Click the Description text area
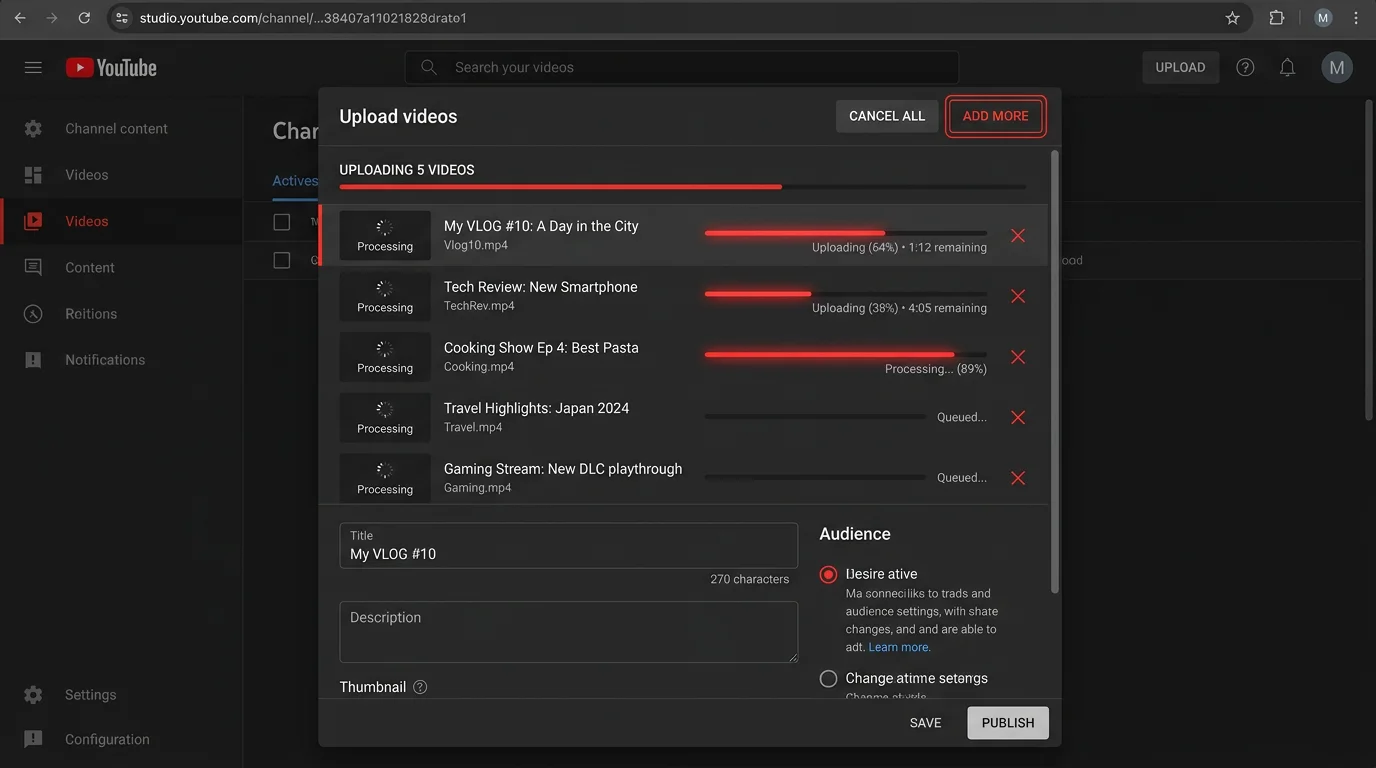 pos(569,632)
